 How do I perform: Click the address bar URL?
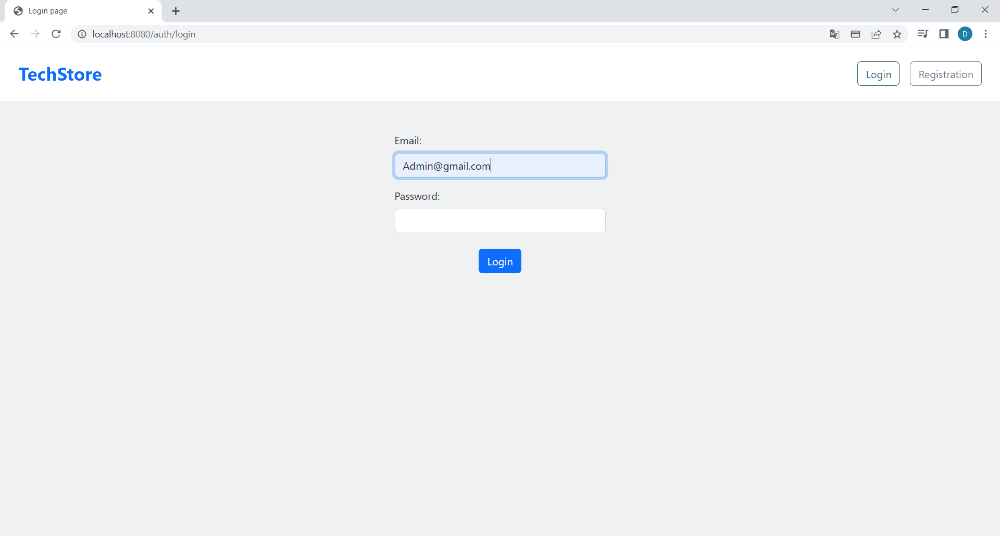[143, 34]
